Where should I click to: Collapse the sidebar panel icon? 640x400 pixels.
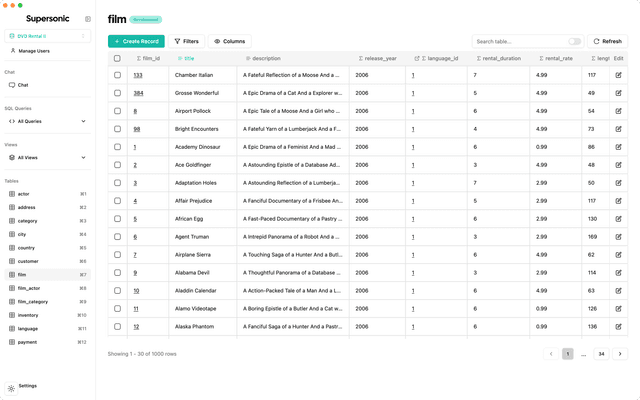87,19
